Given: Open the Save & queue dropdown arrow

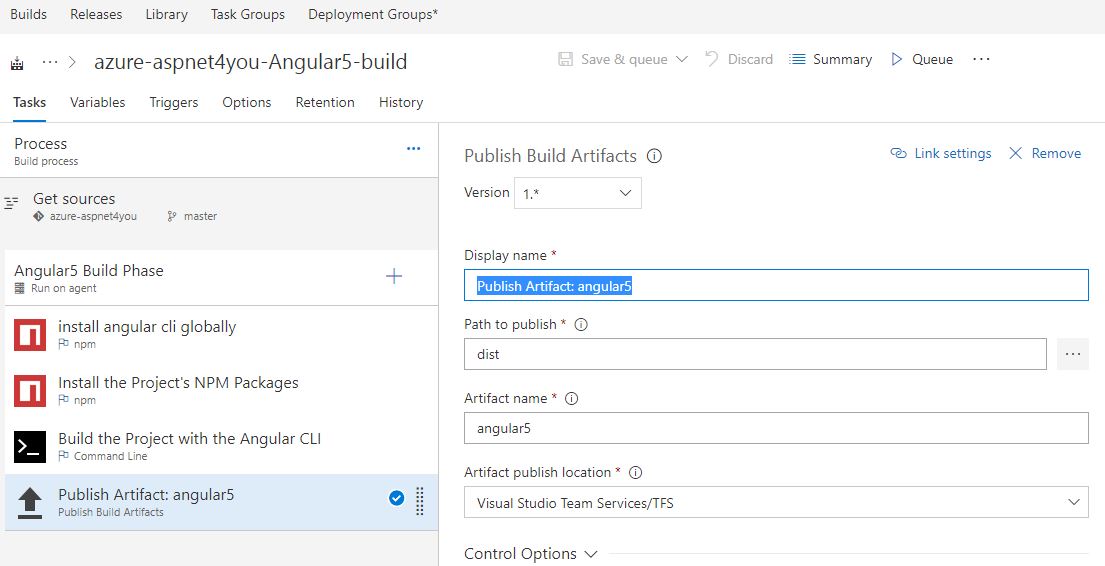Looking at the screenshot, I should pos(681,59).
